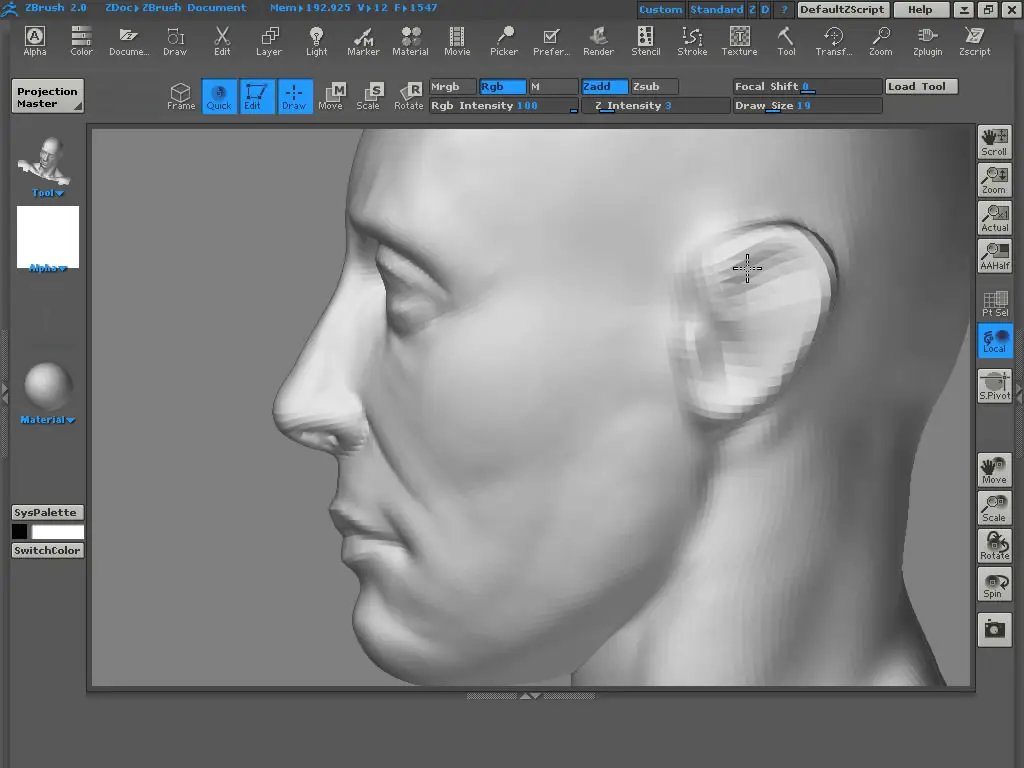Open the Texture palette icon

(x=739, y=40)
